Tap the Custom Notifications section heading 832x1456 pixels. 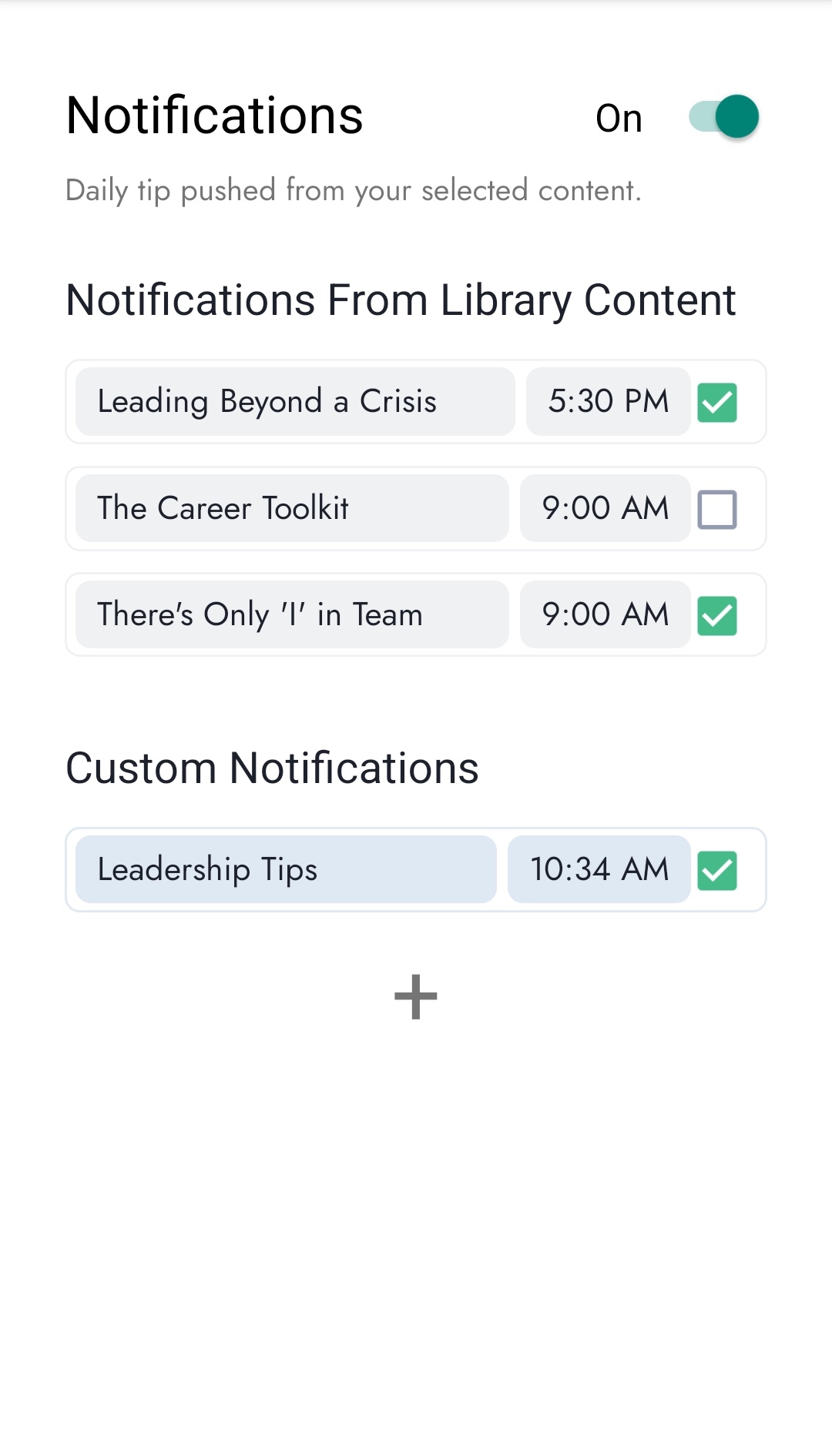pyautogui.click(x=272, y=768)
